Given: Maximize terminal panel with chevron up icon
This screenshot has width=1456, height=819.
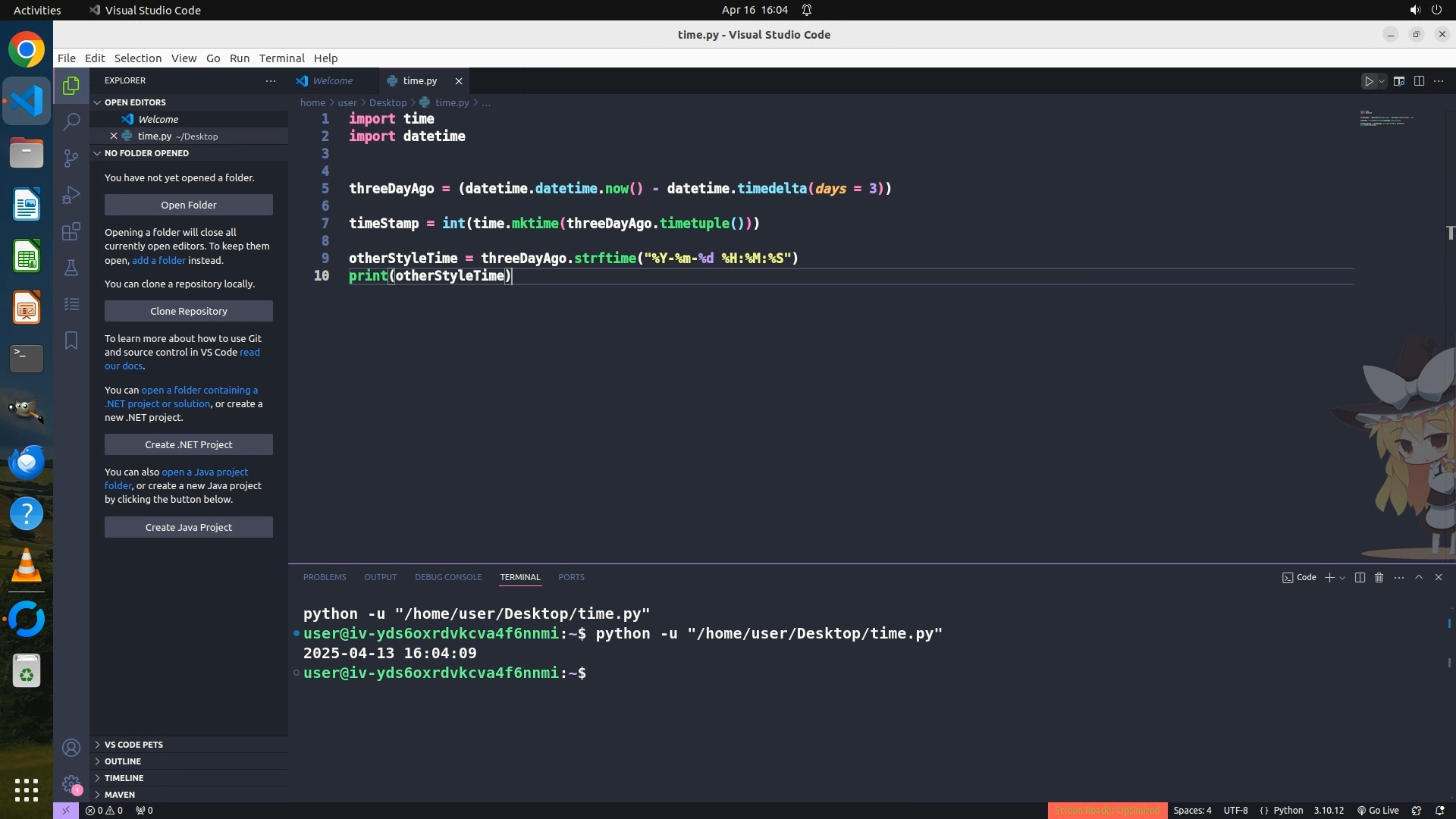Looking at the screenshot, I should 1419,578.
